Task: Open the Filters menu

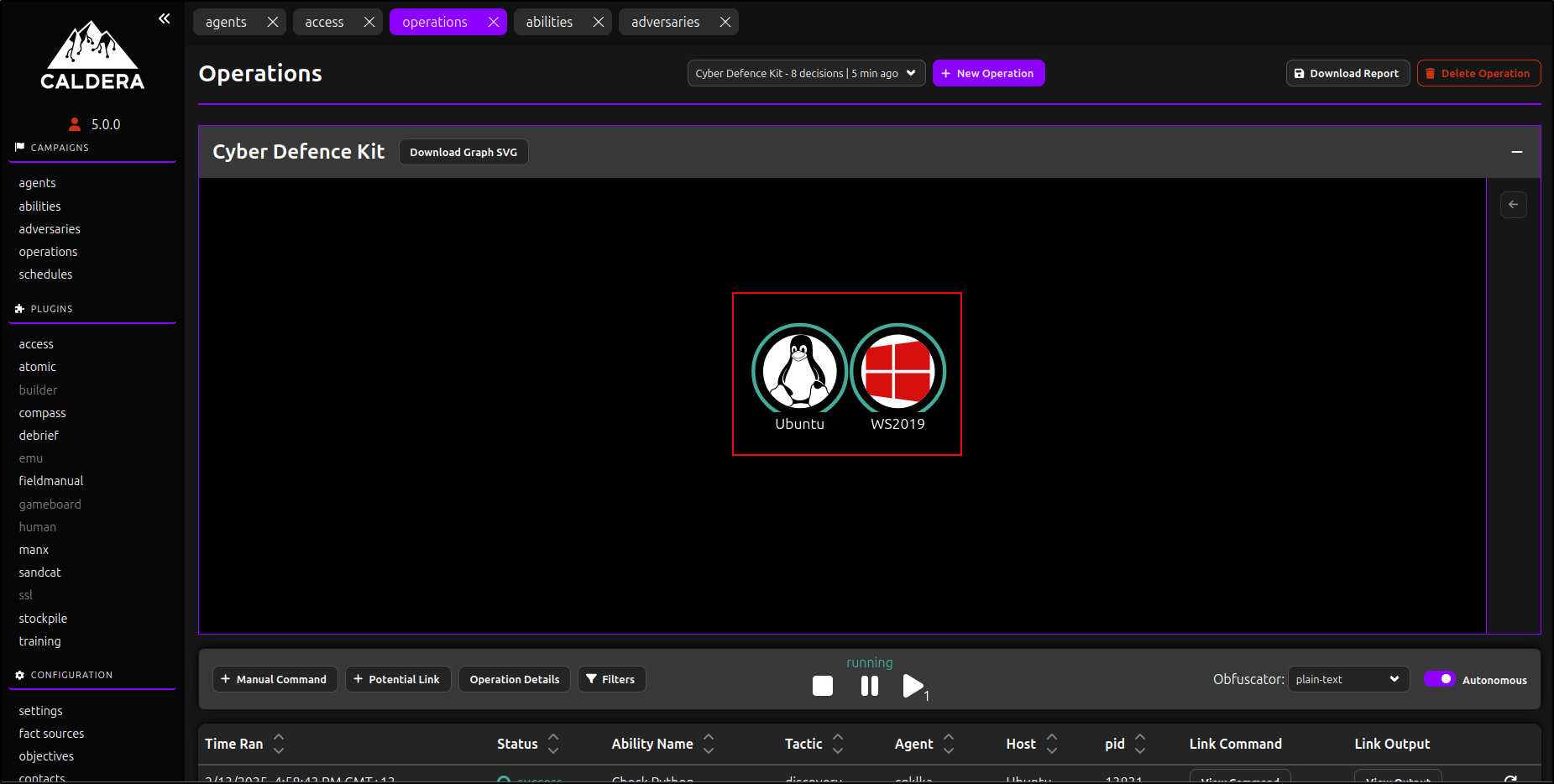Action: 611,679
